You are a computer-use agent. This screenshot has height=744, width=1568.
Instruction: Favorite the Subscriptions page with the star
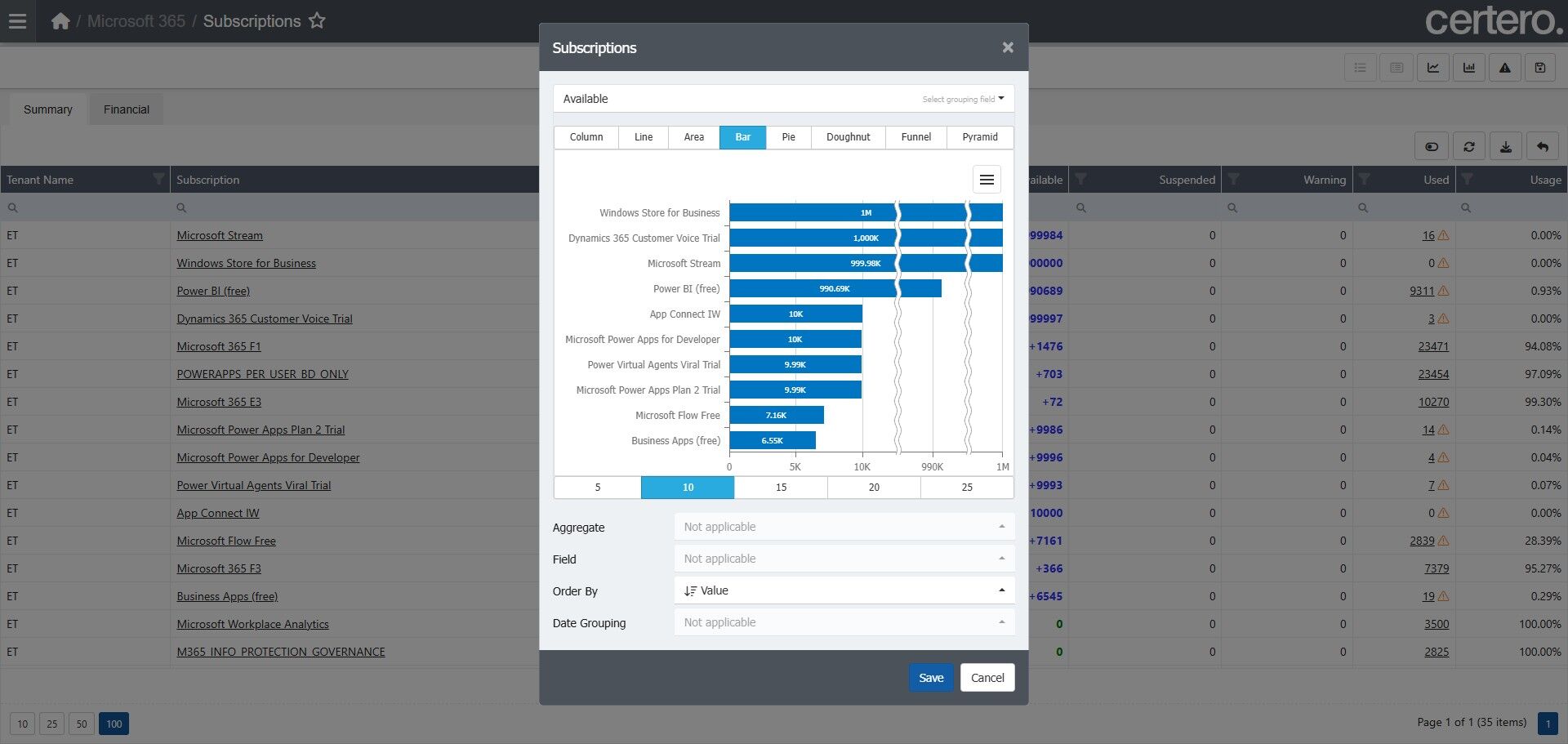coord(317,21)
